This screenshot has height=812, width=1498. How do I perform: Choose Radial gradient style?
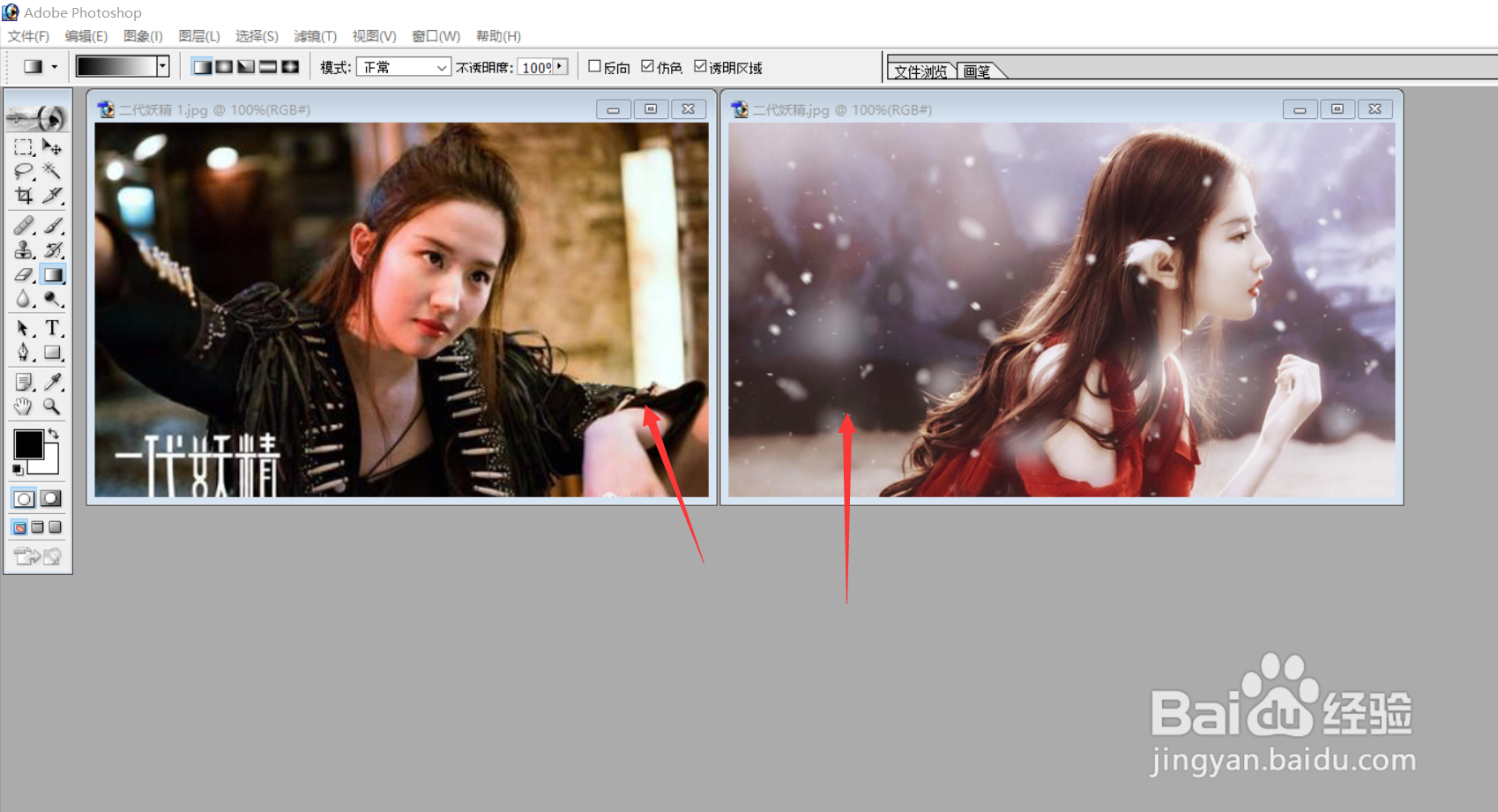224,67
